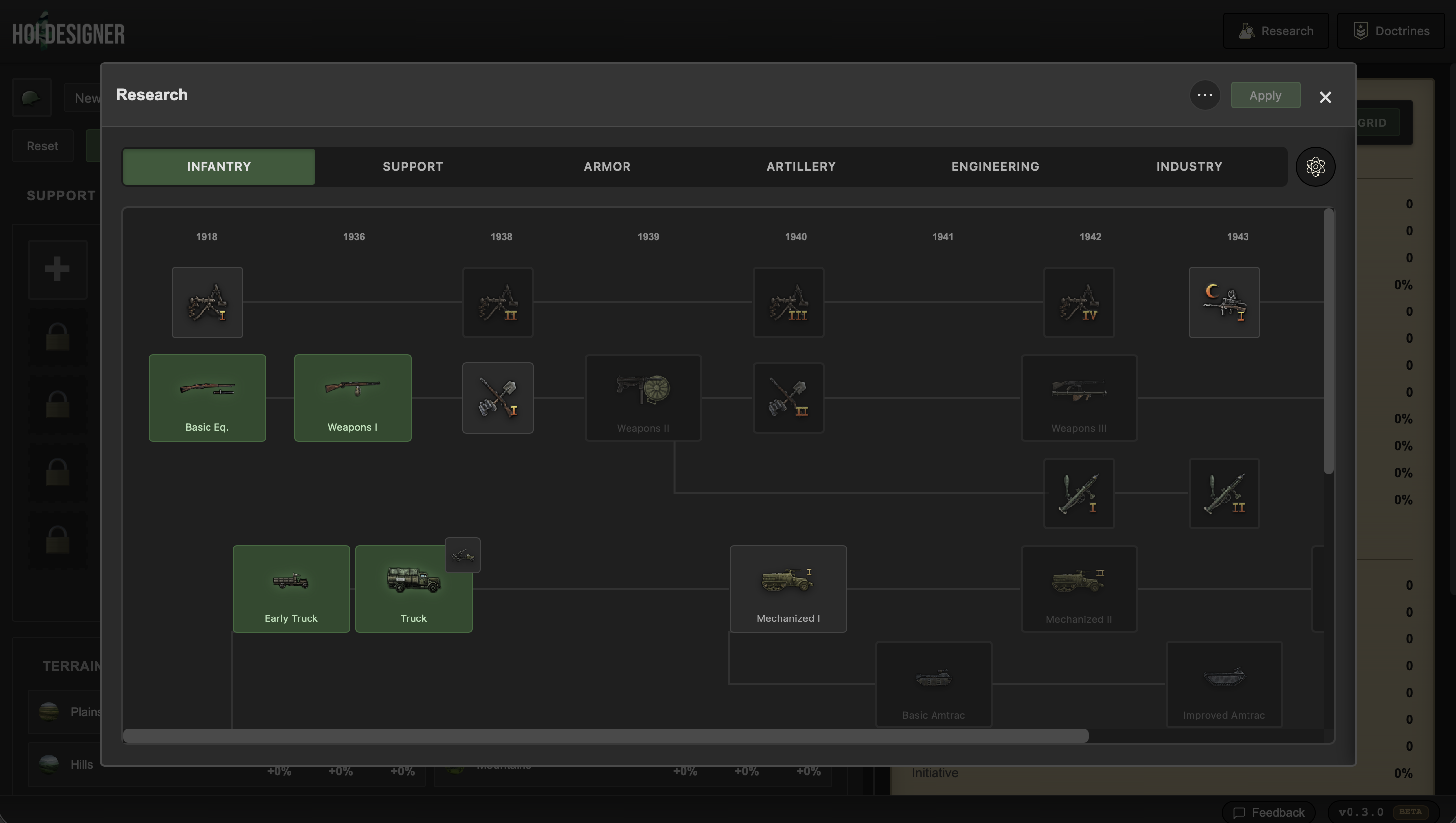Screen dimensions: 1456x823
Task: Click the Mechanized I technology icon
Action: [789, 588]
